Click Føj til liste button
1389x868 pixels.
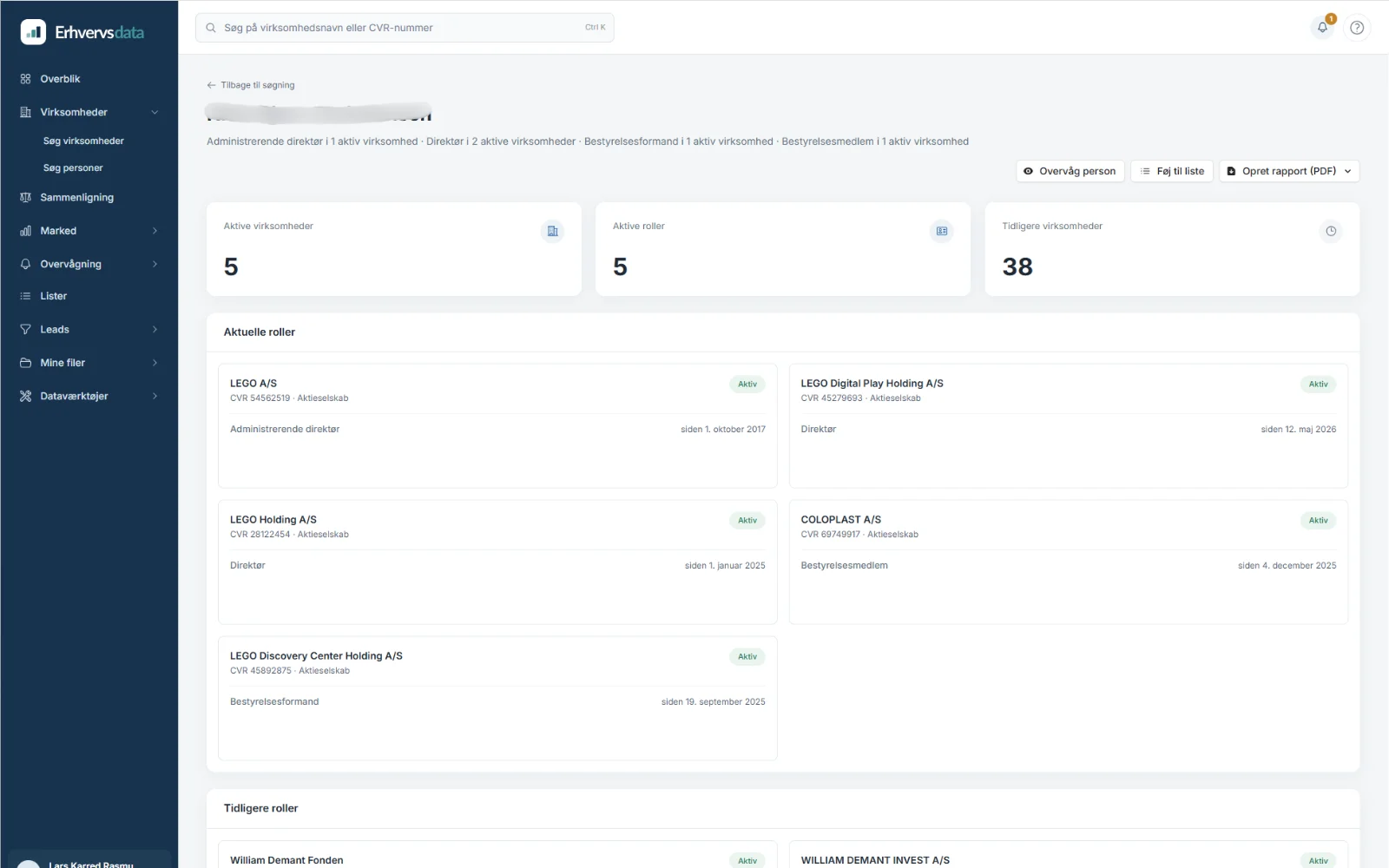(1172, 171)
